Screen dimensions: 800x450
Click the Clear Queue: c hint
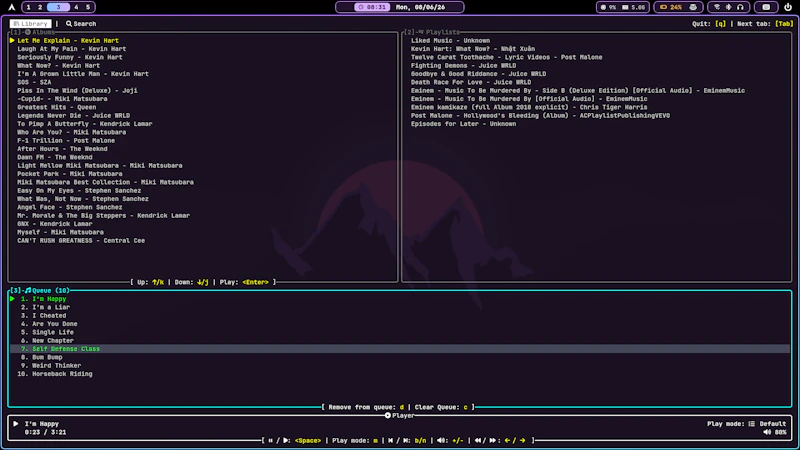(x=441, y=407)
